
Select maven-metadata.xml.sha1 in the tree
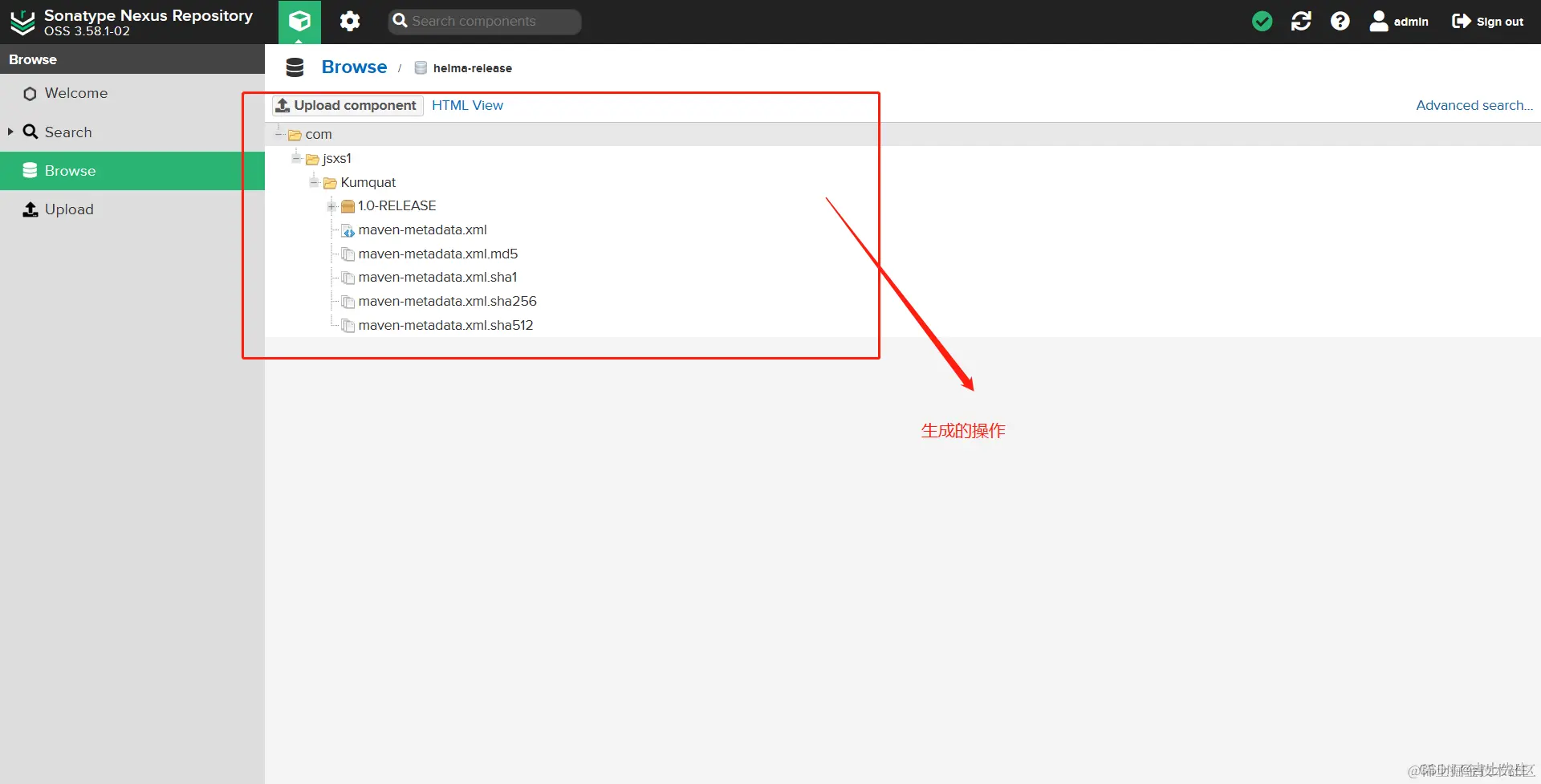click(x=438, y=277)
